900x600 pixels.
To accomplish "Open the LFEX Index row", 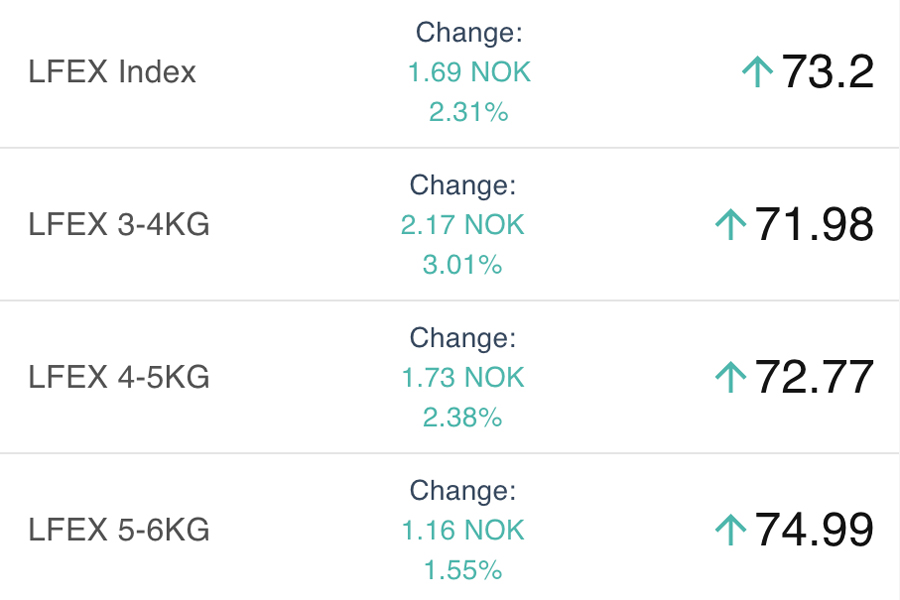I will coord(449,73).
